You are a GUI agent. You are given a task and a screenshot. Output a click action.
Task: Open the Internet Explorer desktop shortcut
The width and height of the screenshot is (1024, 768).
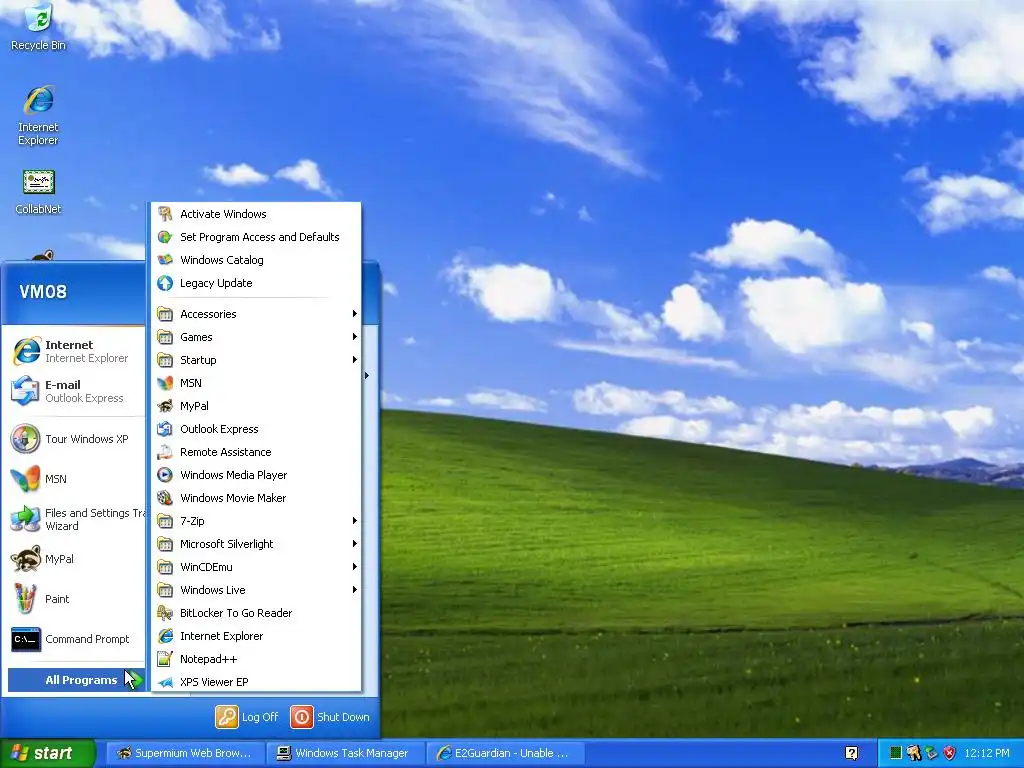coord(39,115)
